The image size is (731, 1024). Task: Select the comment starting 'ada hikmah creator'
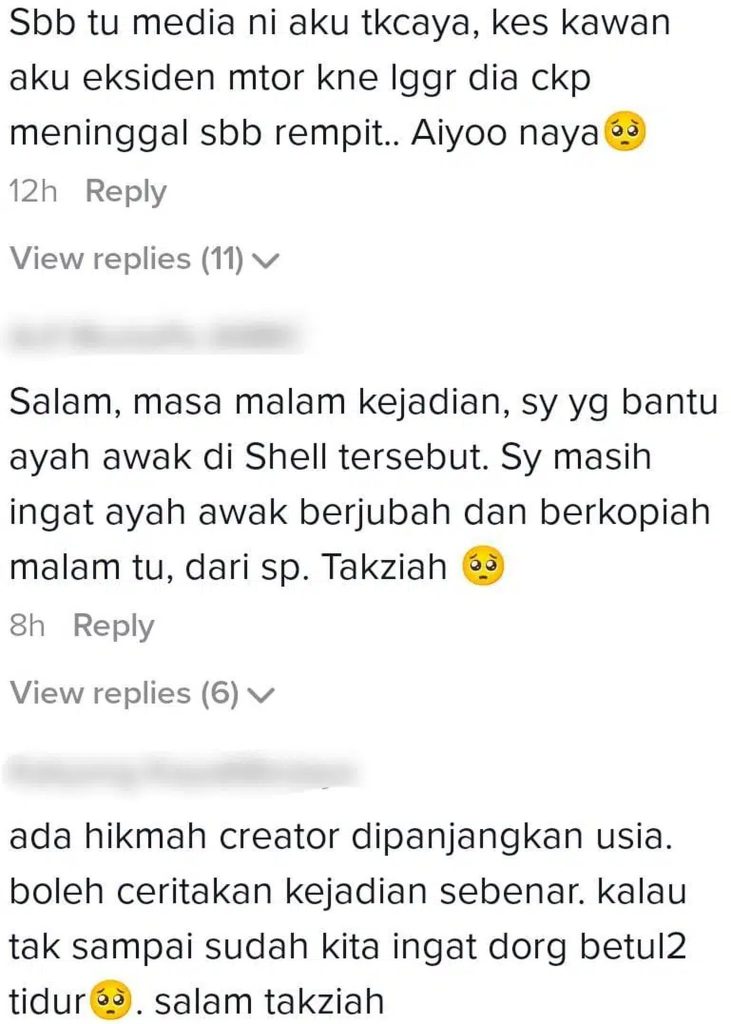[x=348, y=919]
